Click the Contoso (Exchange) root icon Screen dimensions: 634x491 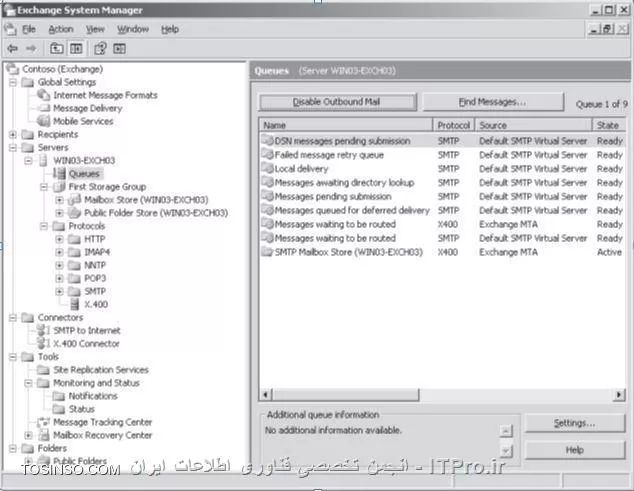13,69
